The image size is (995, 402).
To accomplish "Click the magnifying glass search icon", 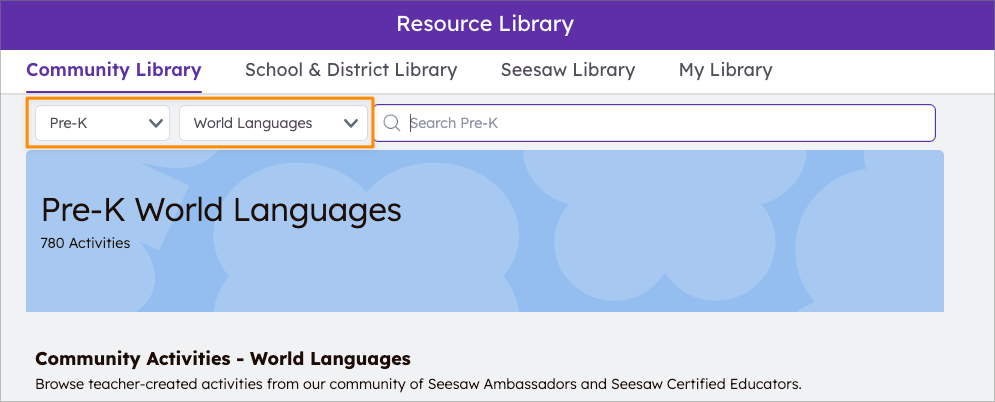I will point(392,123).
